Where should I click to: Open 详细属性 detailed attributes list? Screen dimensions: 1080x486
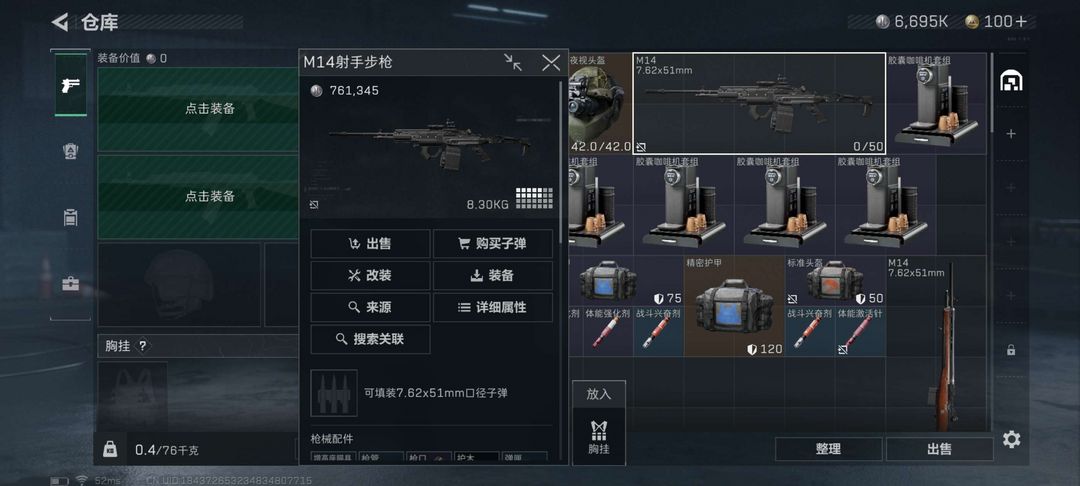[x=492, y=308]
